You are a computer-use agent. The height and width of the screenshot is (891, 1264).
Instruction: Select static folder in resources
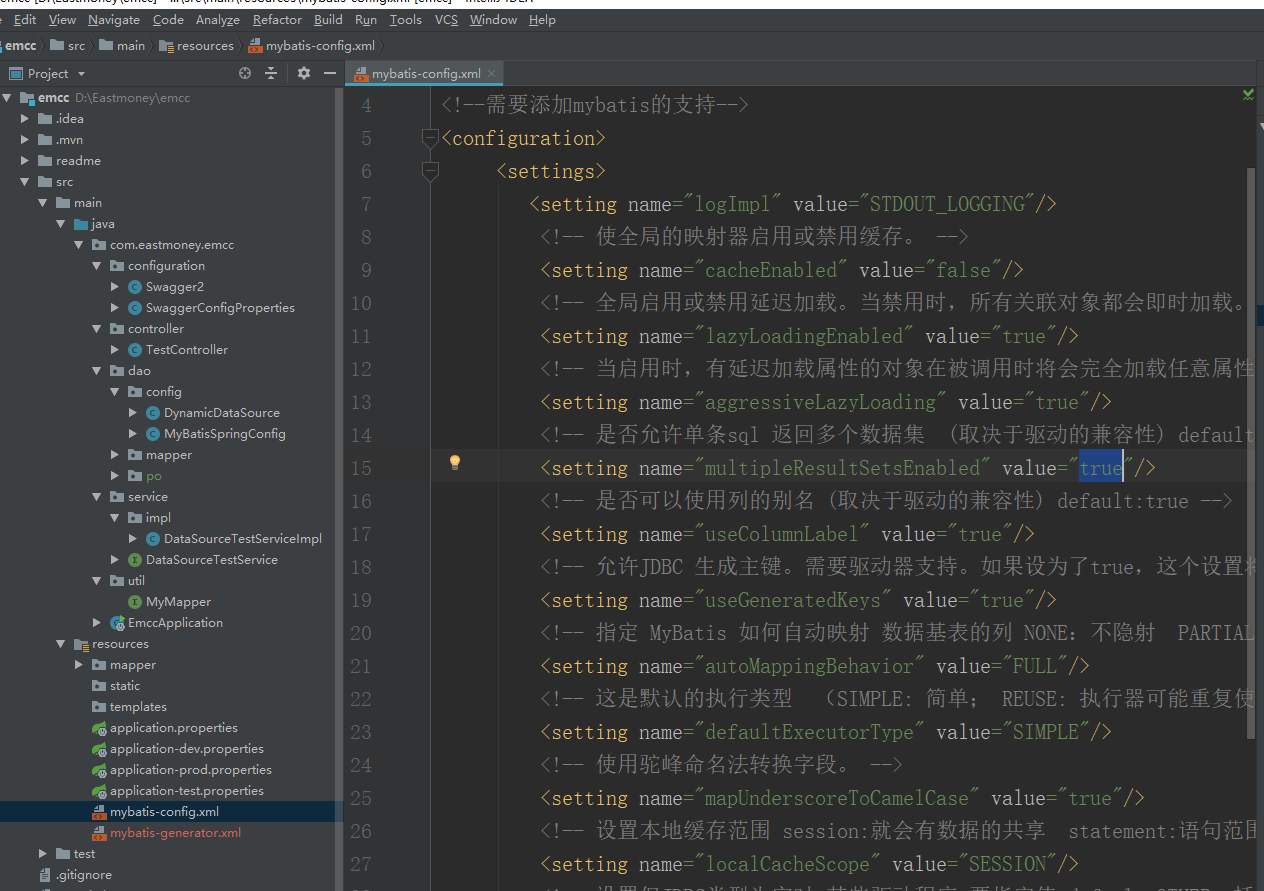(125, 686)
